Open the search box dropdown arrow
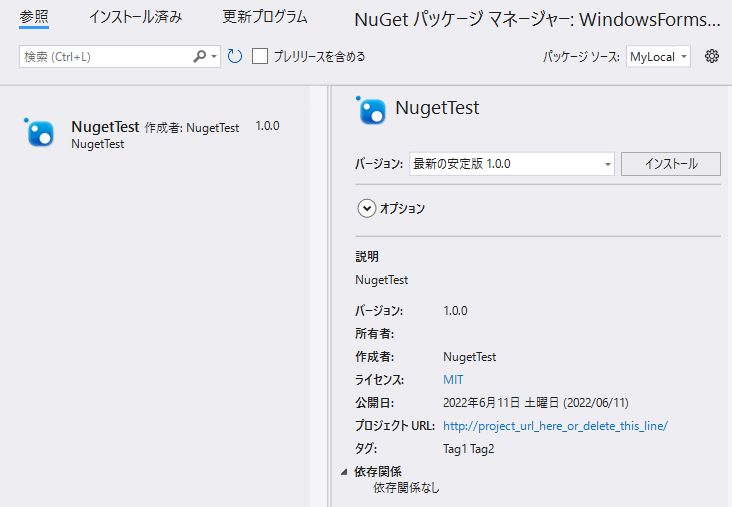Image resolution: width=732 pixels, height=507 pixels. tap(214, 56)
